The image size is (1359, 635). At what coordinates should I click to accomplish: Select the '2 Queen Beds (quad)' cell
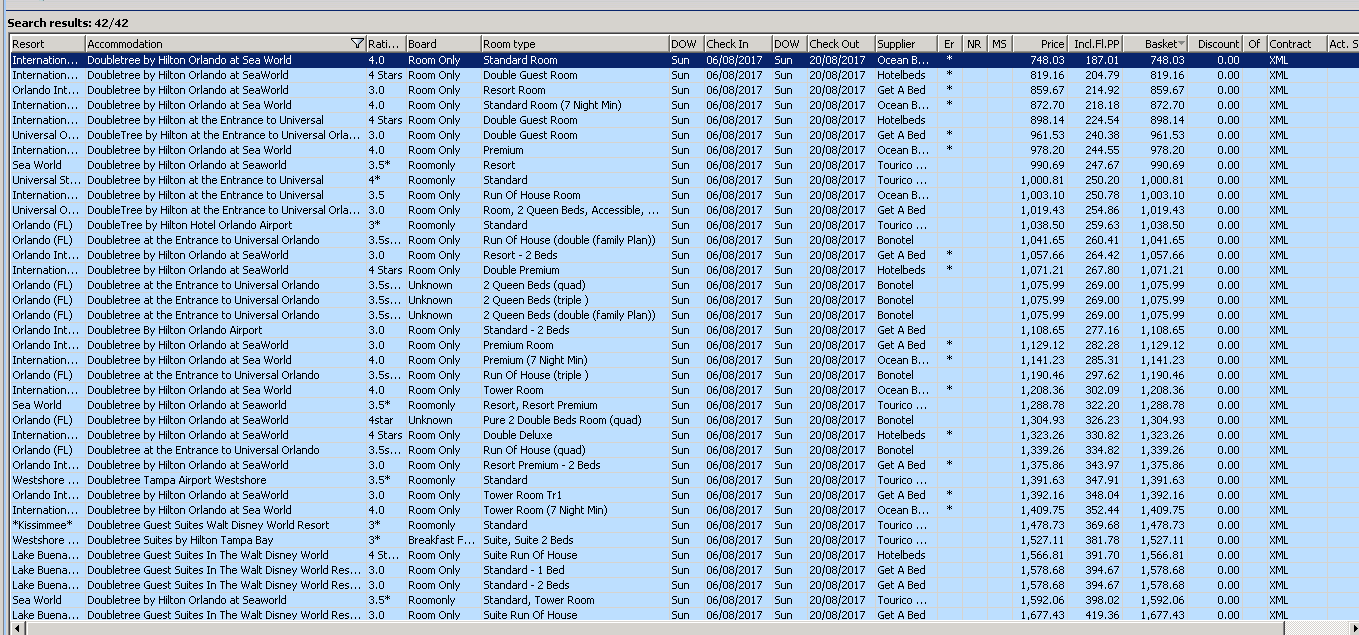(574, 285)
